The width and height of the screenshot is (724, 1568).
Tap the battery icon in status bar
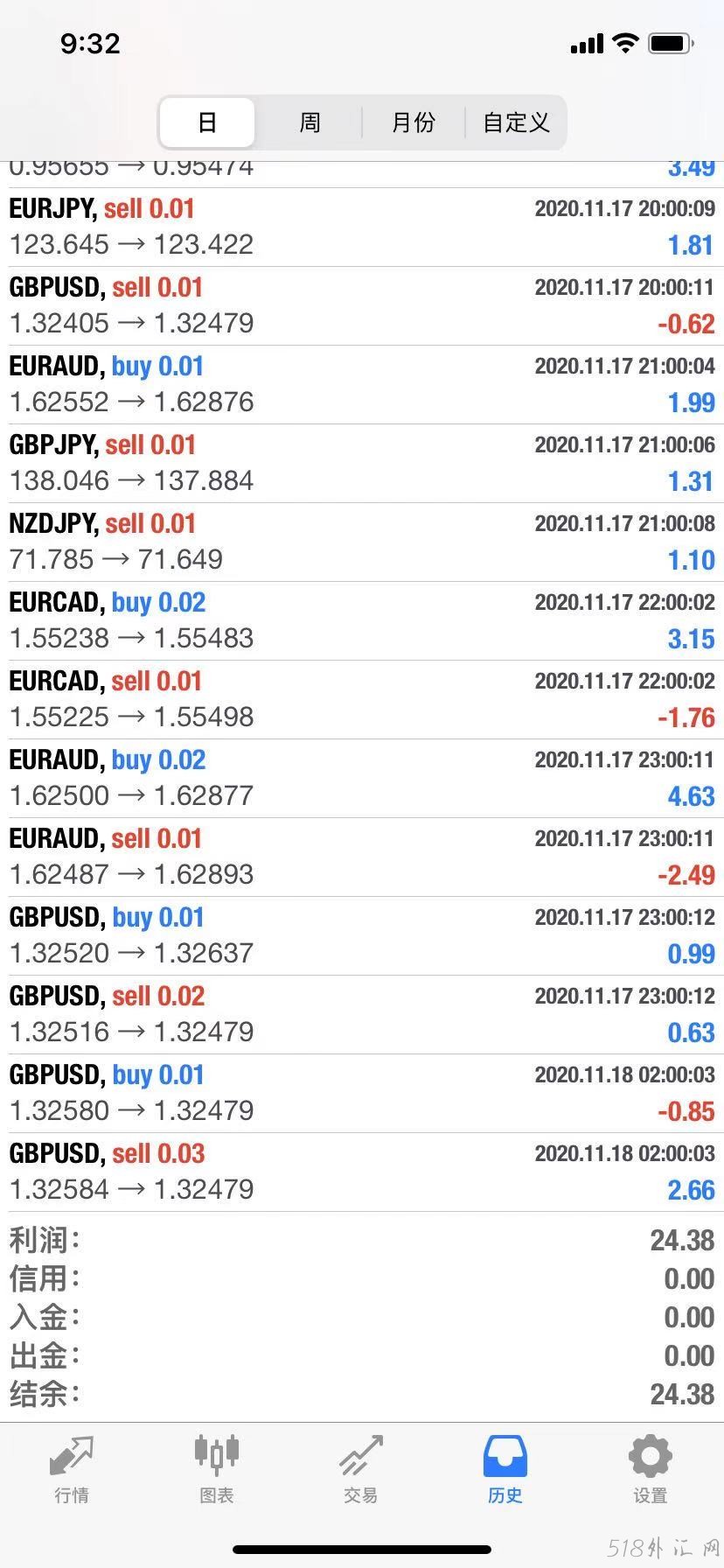[672, 43]
